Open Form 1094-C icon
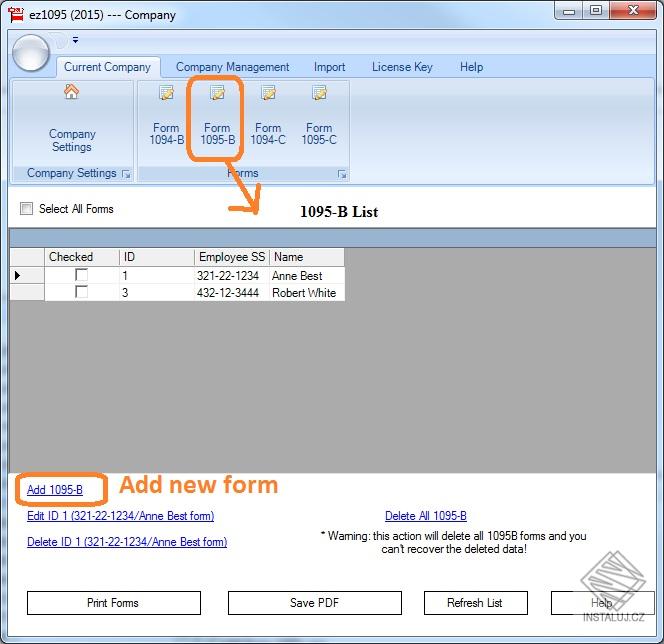 268,92
